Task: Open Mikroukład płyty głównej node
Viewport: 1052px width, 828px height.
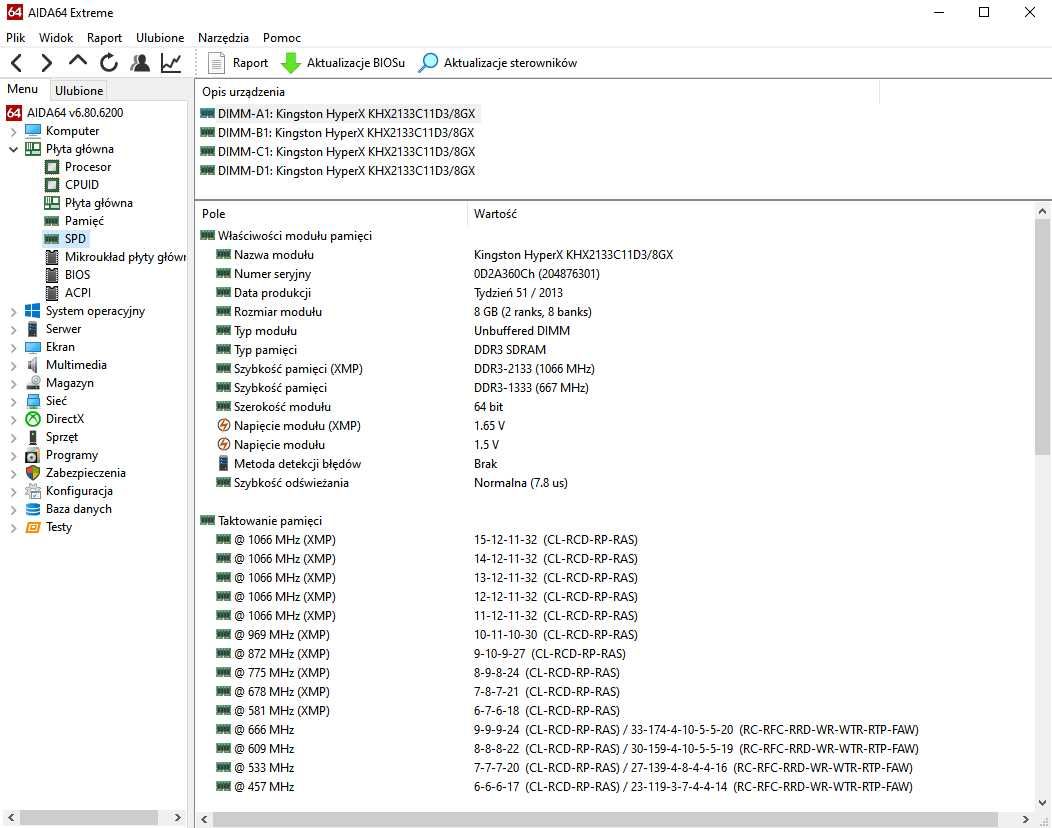Action: (125, 257)
